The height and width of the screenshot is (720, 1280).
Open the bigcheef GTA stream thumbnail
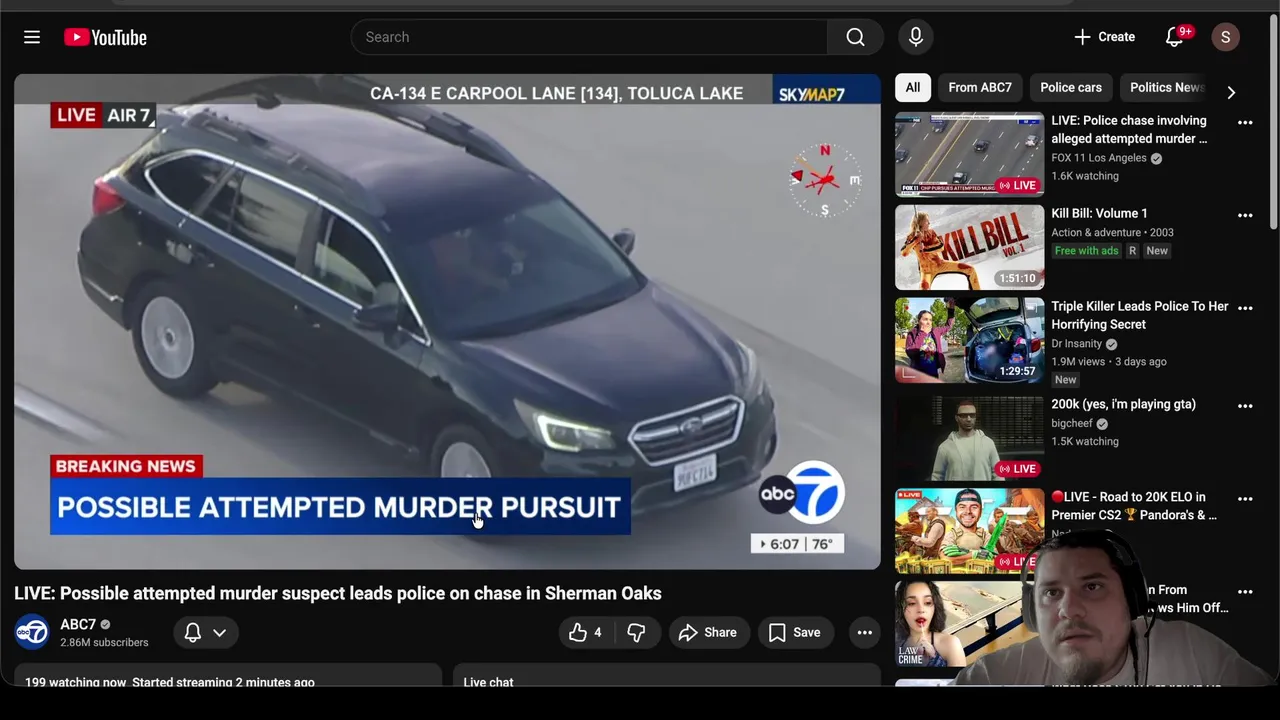969,438
